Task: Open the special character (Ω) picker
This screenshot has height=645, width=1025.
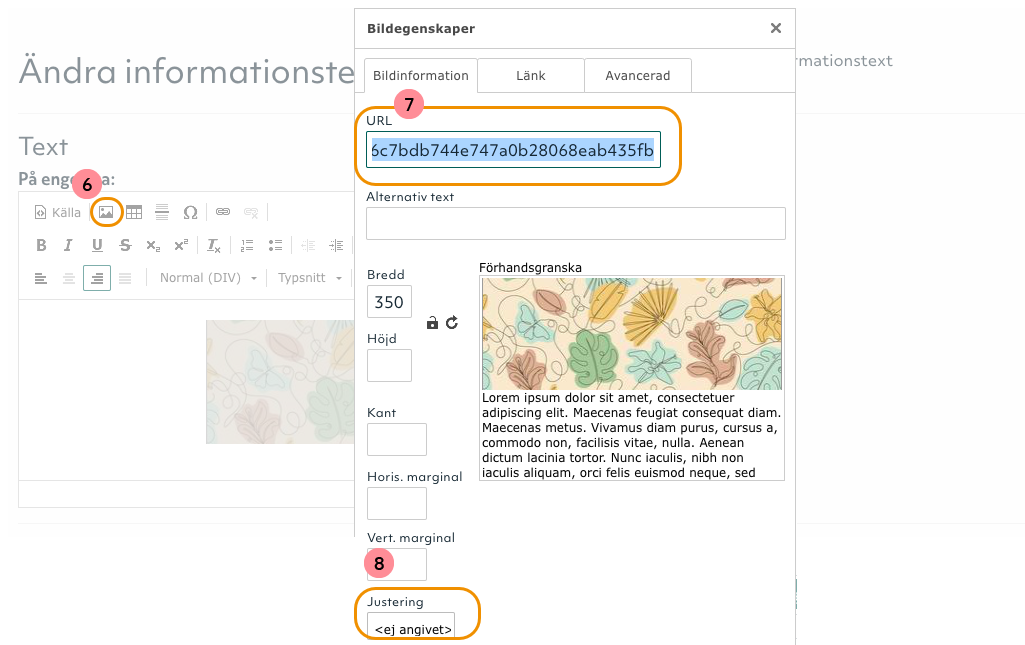Action: (190, 212)
